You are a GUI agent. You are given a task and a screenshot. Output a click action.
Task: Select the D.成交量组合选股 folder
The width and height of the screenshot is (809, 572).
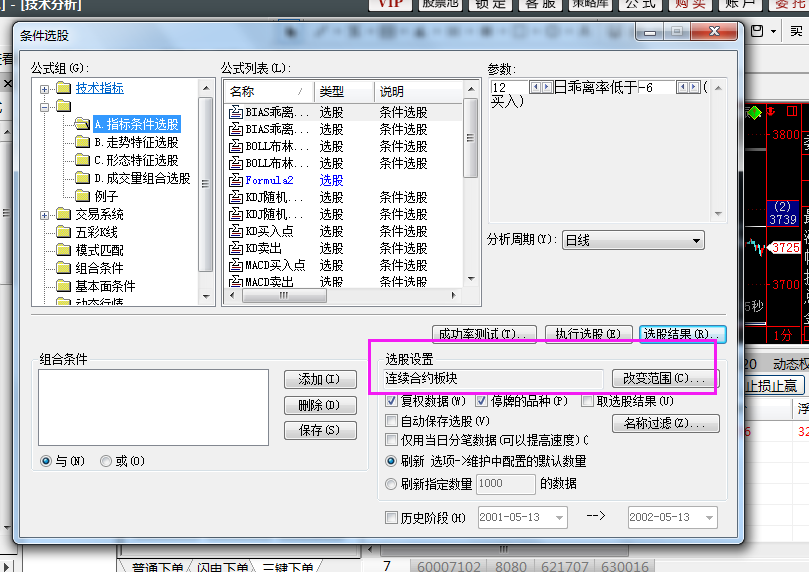pos(142,178)
